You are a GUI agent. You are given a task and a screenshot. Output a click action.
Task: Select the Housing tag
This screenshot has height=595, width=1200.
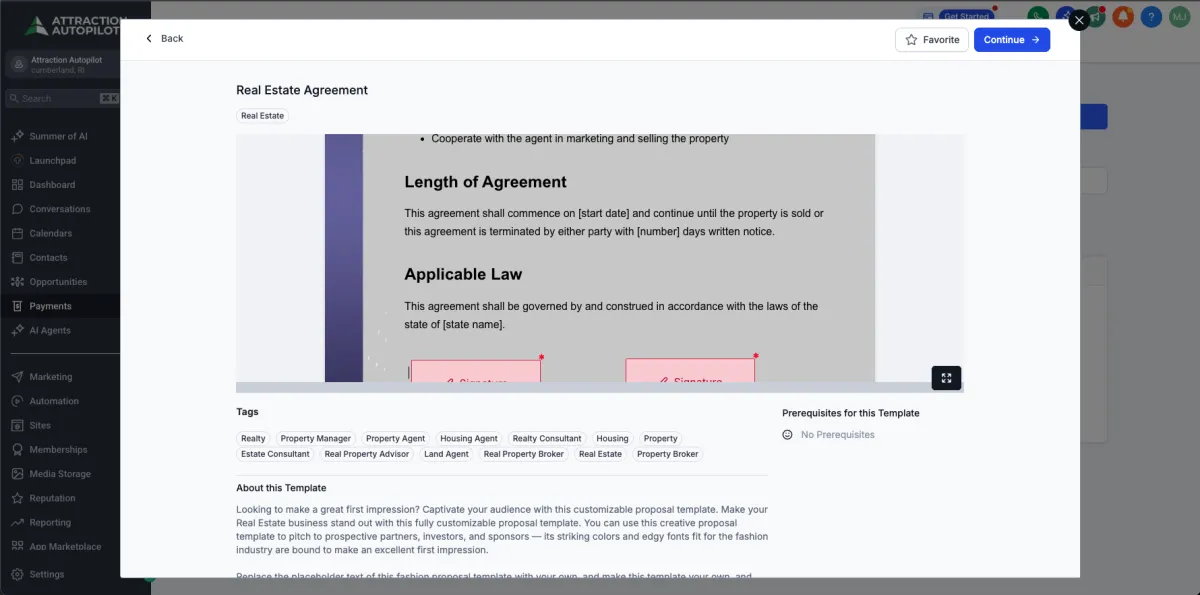pos(612,438)
